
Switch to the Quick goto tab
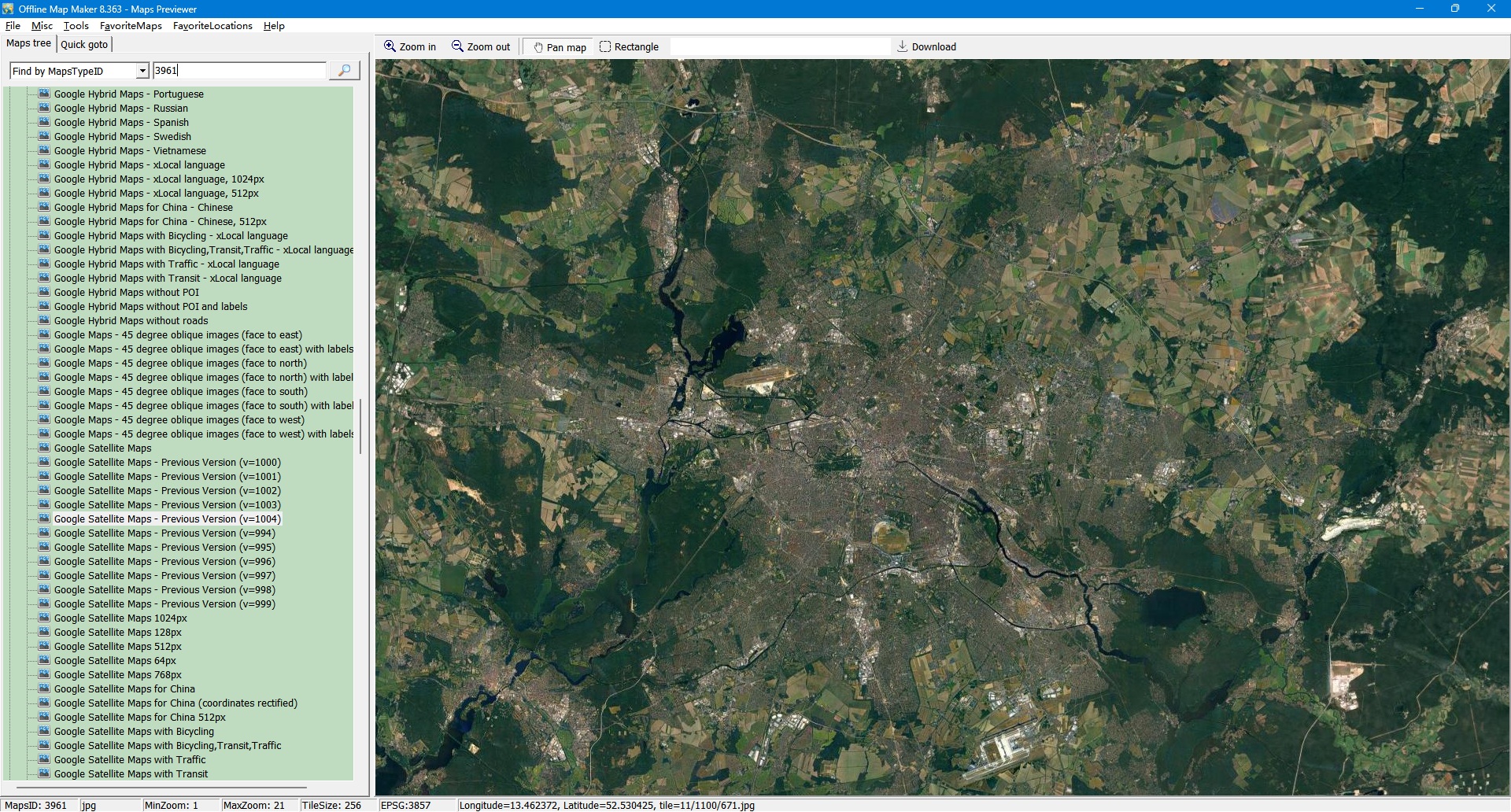(84, 45)
